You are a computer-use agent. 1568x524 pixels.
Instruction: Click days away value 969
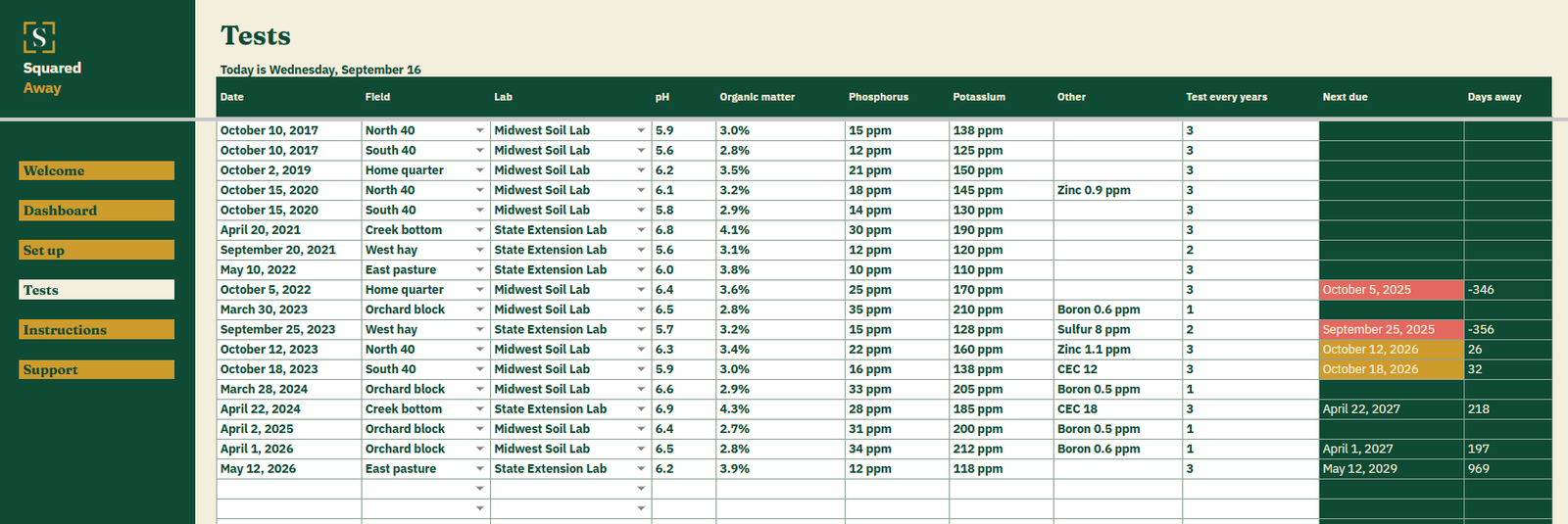tap(1508, 469)
